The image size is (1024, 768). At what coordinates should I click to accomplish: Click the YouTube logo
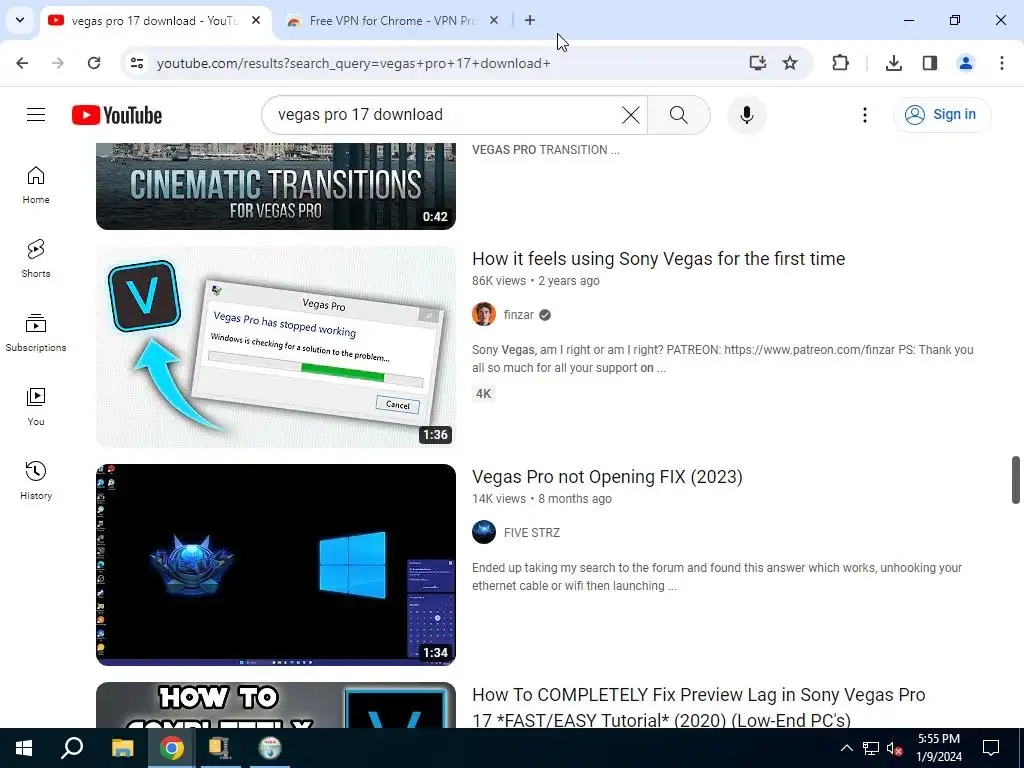pos(117,115)
